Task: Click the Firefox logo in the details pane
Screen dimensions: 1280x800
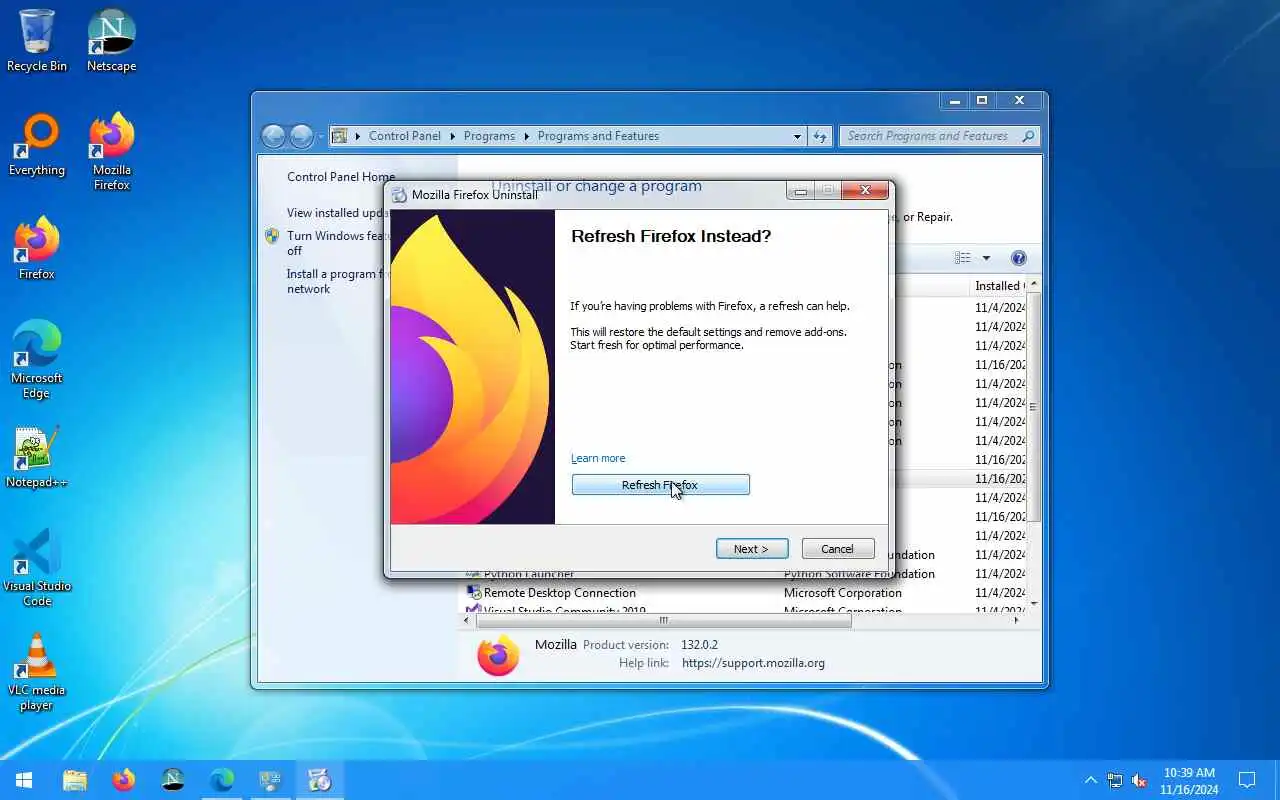Action: (x=498, y=654)
